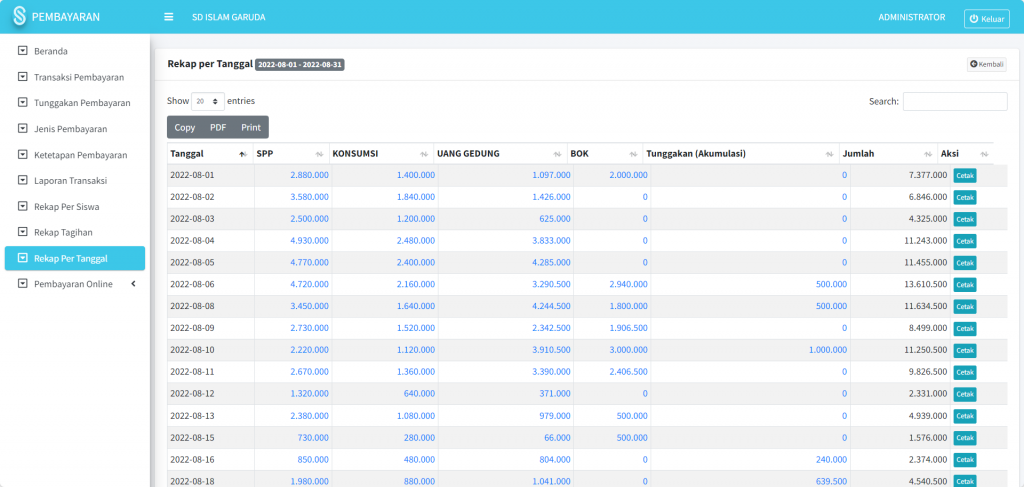Screen dimensions: 1024x487
Task: Open BOK value 2.940.000 link
Action: pyautogui.click(x=628, y=284)
